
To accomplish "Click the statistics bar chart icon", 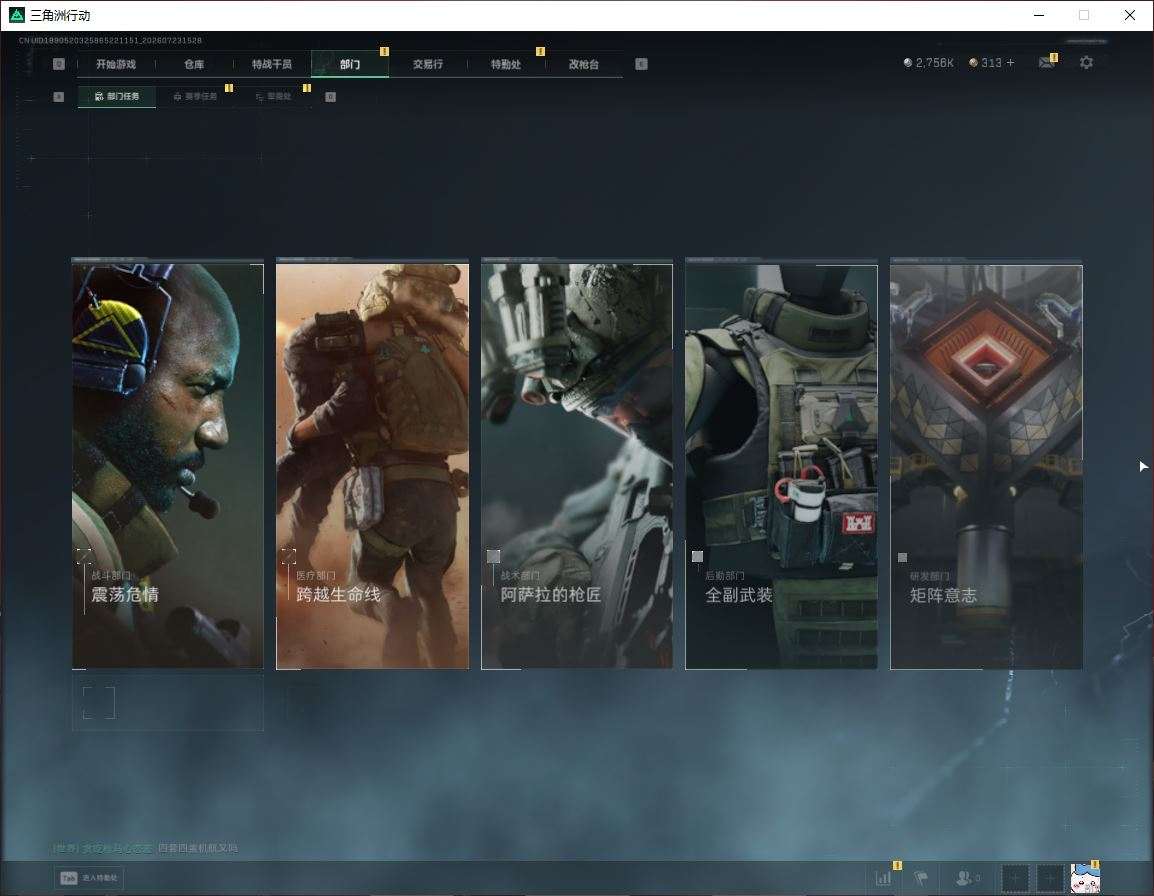I will point(883,878).
